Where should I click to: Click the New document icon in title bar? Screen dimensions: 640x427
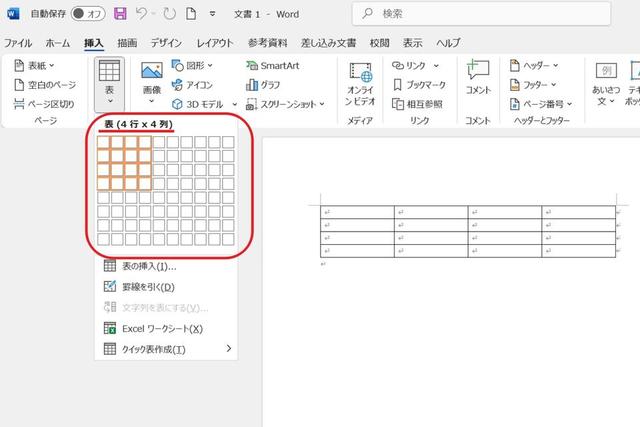191,14
